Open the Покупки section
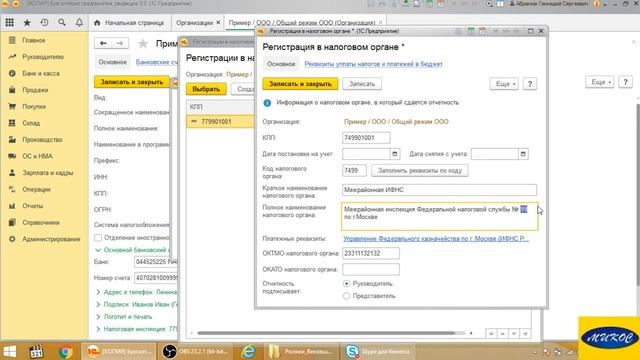640x360 pixels. click(x=34, y=107)
